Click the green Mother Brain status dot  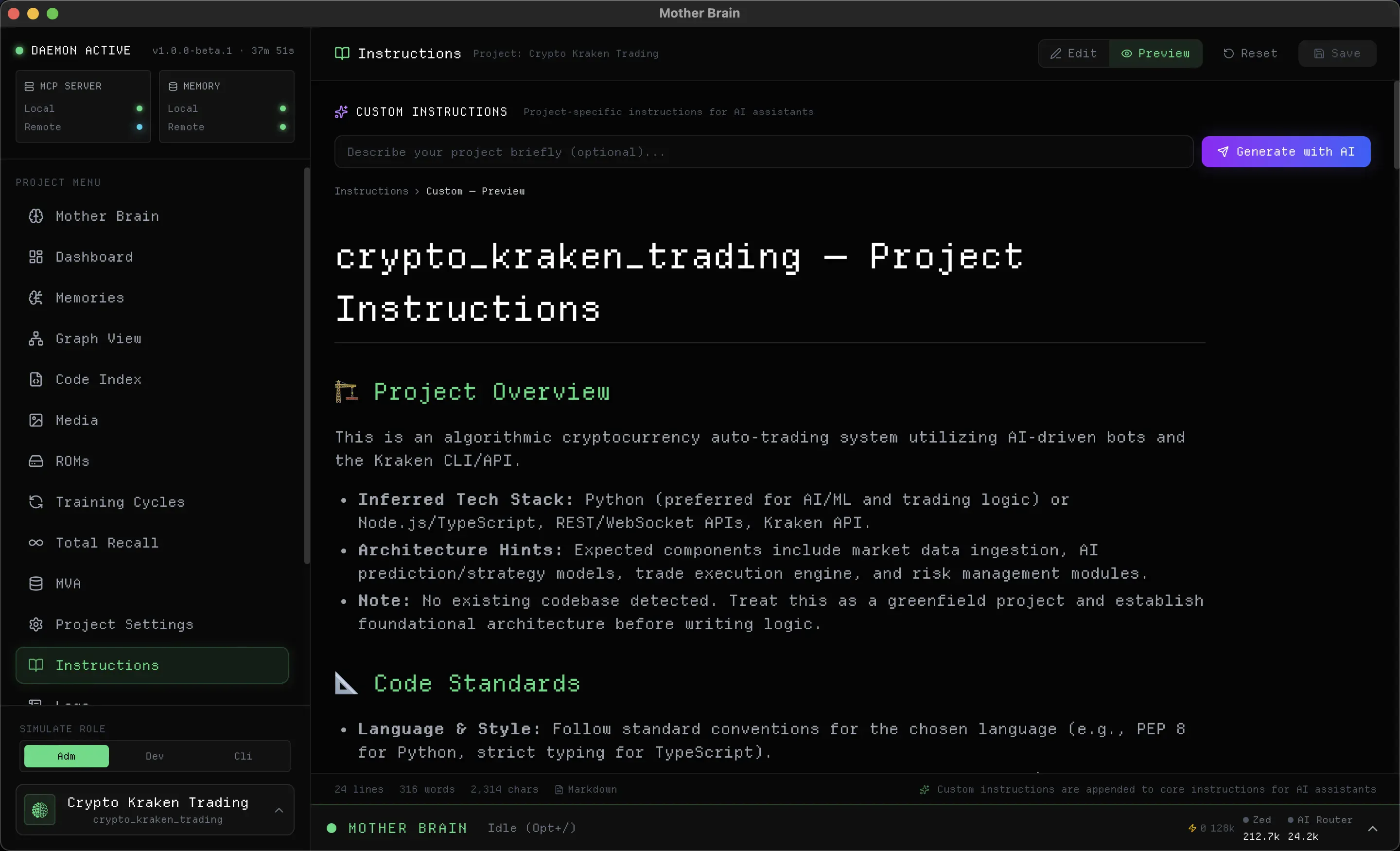click(x=332, y=828)
